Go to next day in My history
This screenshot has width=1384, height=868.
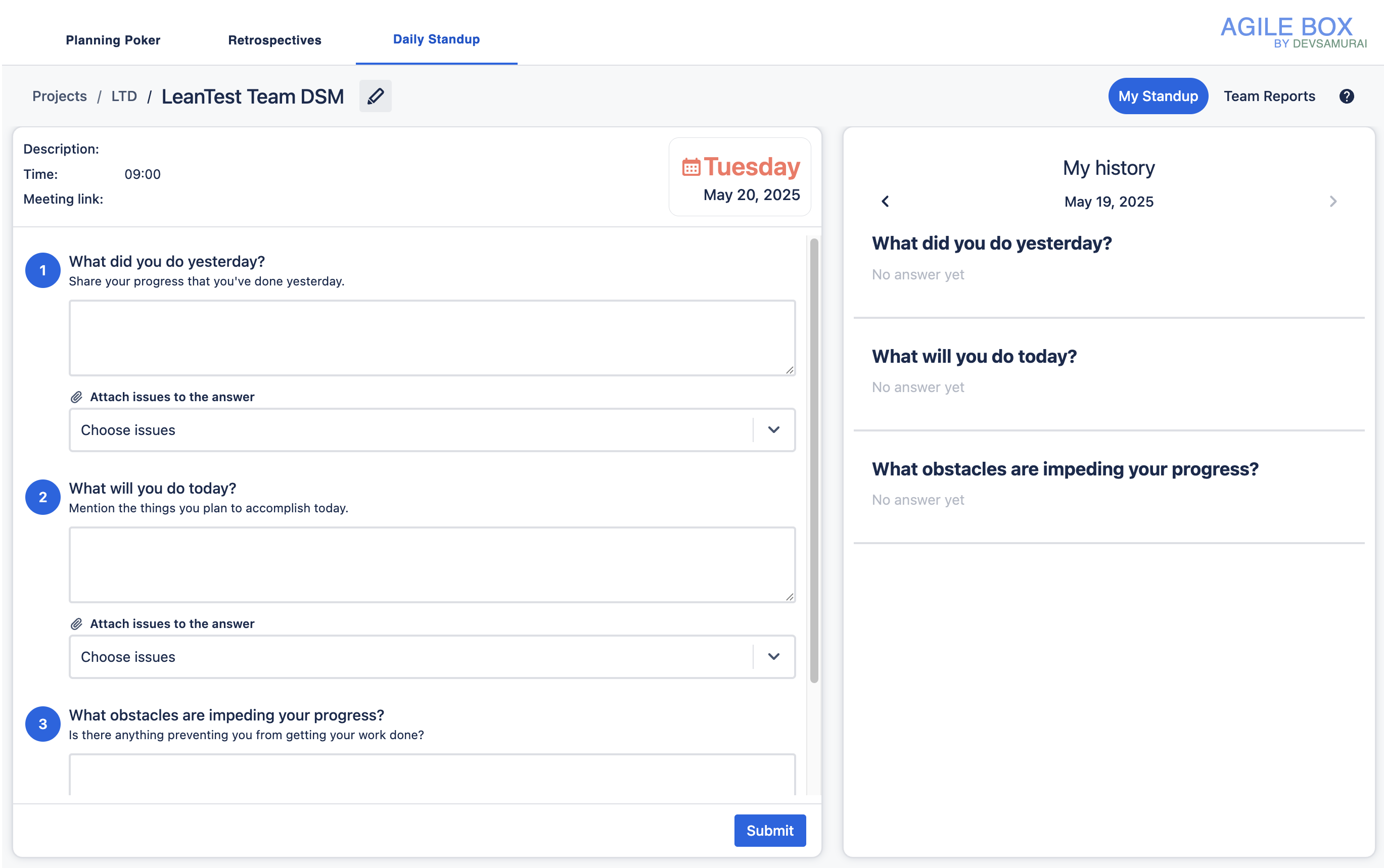pos(1332,202)
